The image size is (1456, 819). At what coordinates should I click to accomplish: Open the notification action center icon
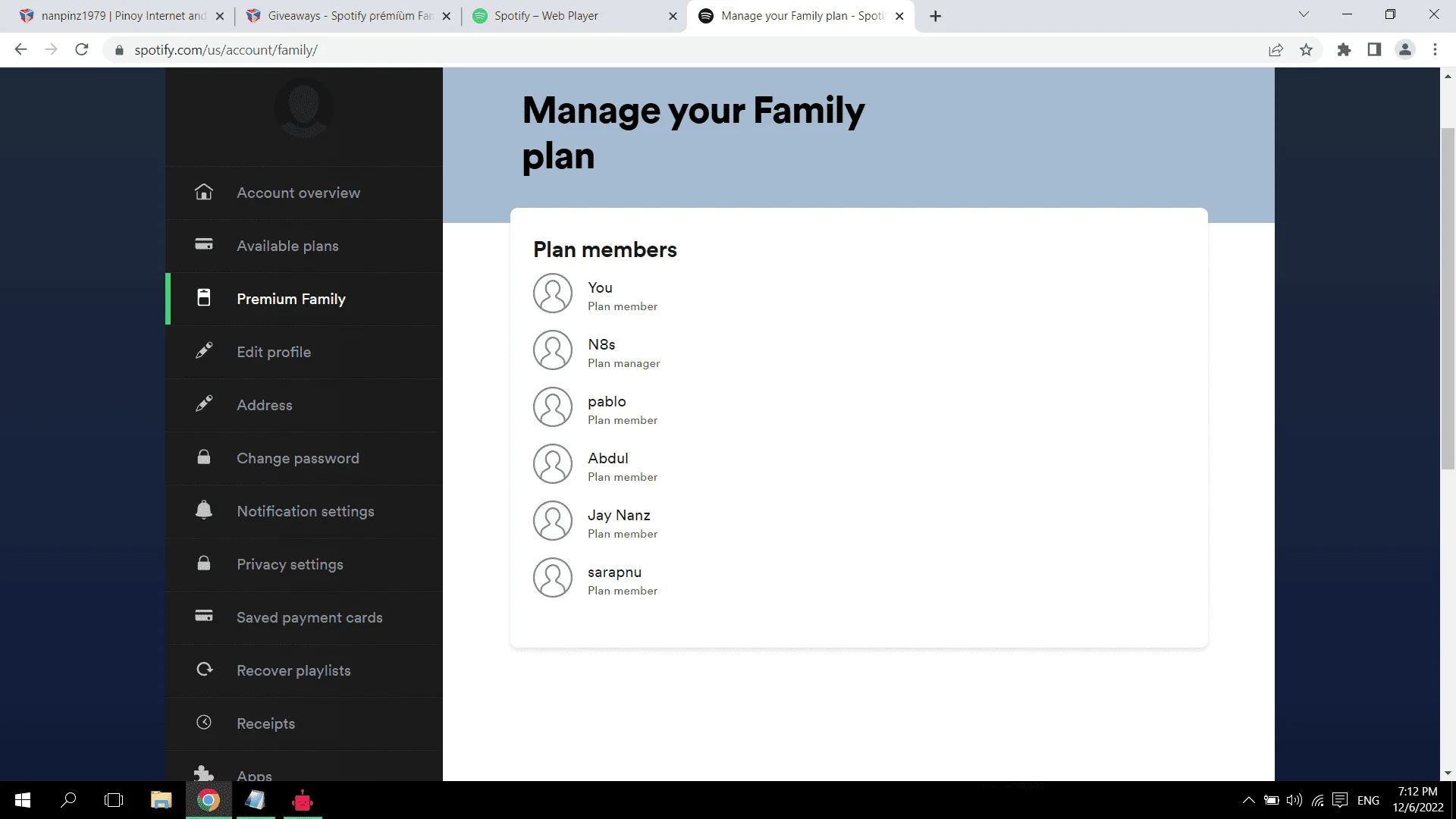pyautogui.click(x=1340, y=800)
